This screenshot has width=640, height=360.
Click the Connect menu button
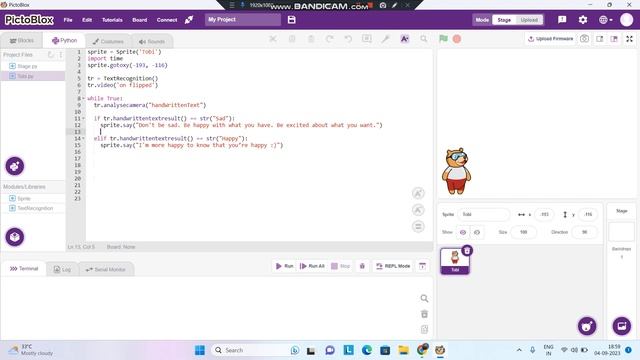pyautogui.click(x=167, y=20)
